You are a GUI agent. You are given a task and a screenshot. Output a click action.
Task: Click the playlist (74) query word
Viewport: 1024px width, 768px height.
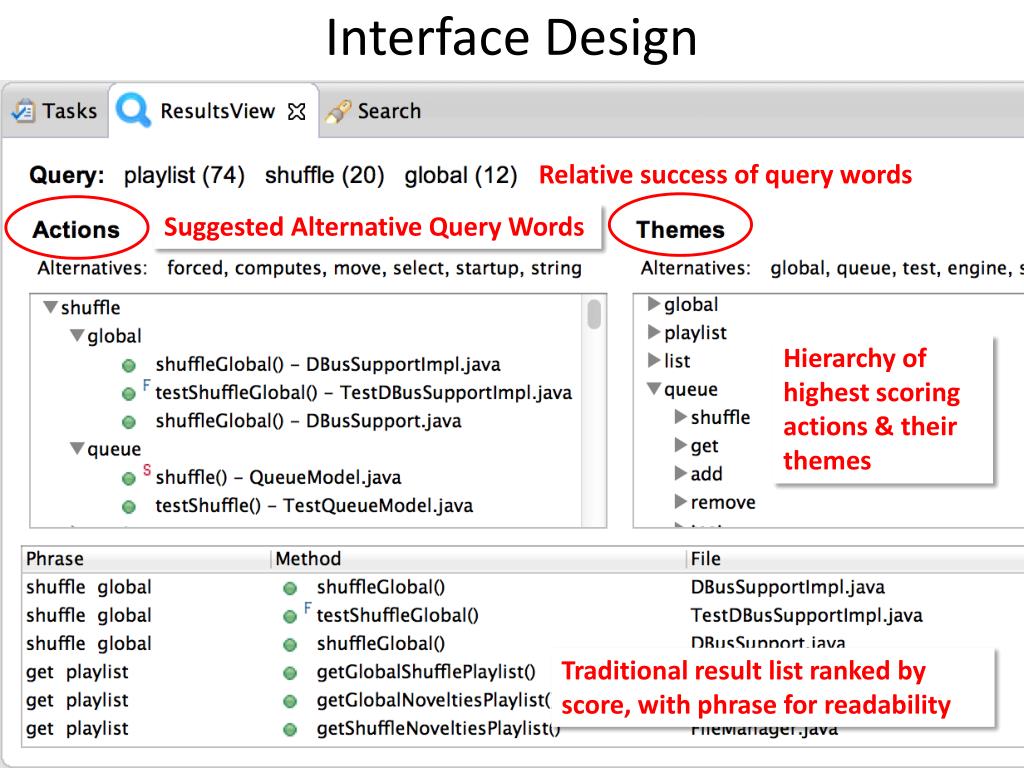pos(184,175)
